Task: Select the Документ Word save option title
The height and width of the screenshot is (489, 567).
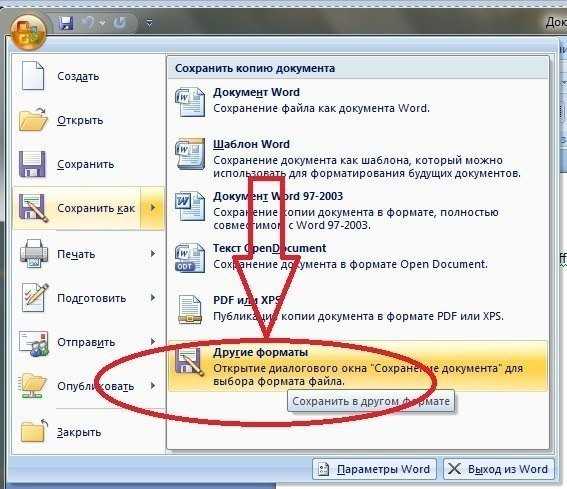Action: click(256, 92)
